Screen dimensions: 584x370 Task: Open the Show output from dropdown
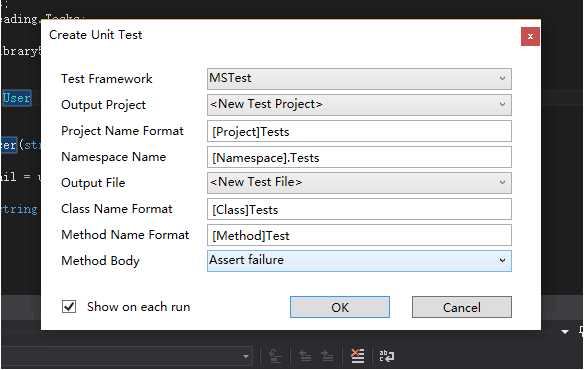[127, 357]
